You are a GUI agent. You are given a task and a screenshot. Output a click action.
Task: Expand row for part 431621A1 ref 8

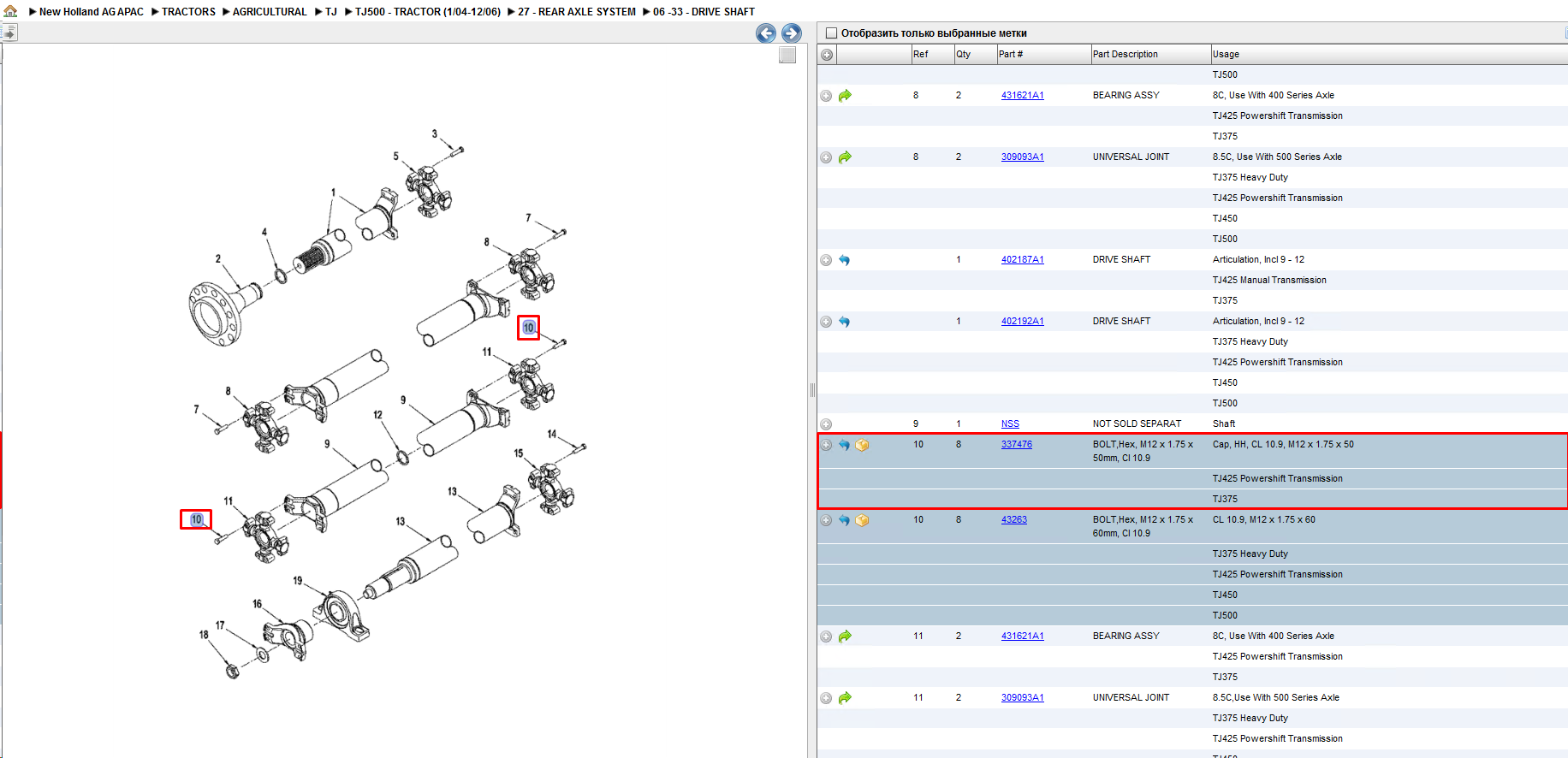pos(826,96)
